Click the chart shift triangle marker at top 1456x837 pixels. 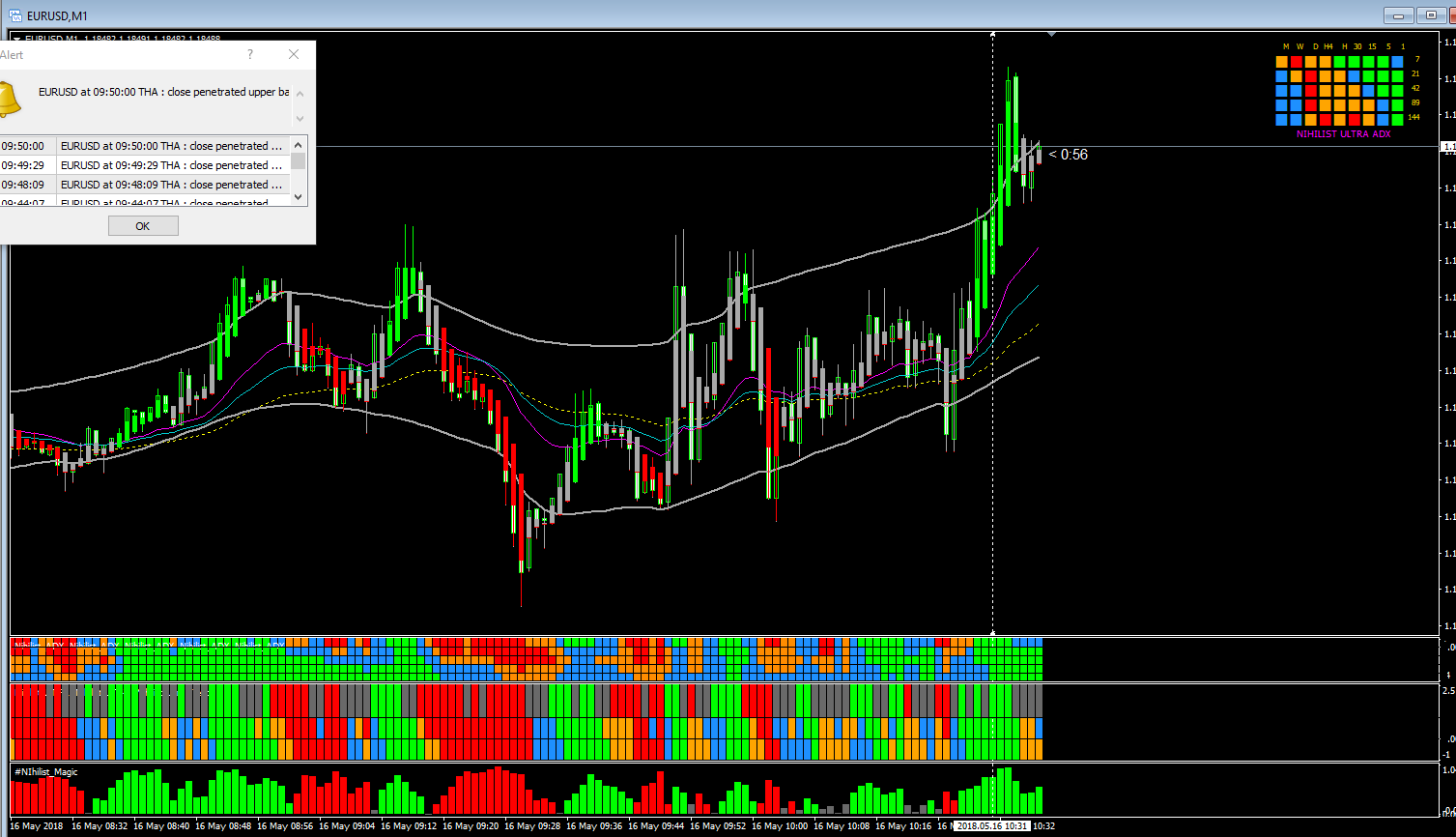pyautogui.click(x=1052, y=35)
